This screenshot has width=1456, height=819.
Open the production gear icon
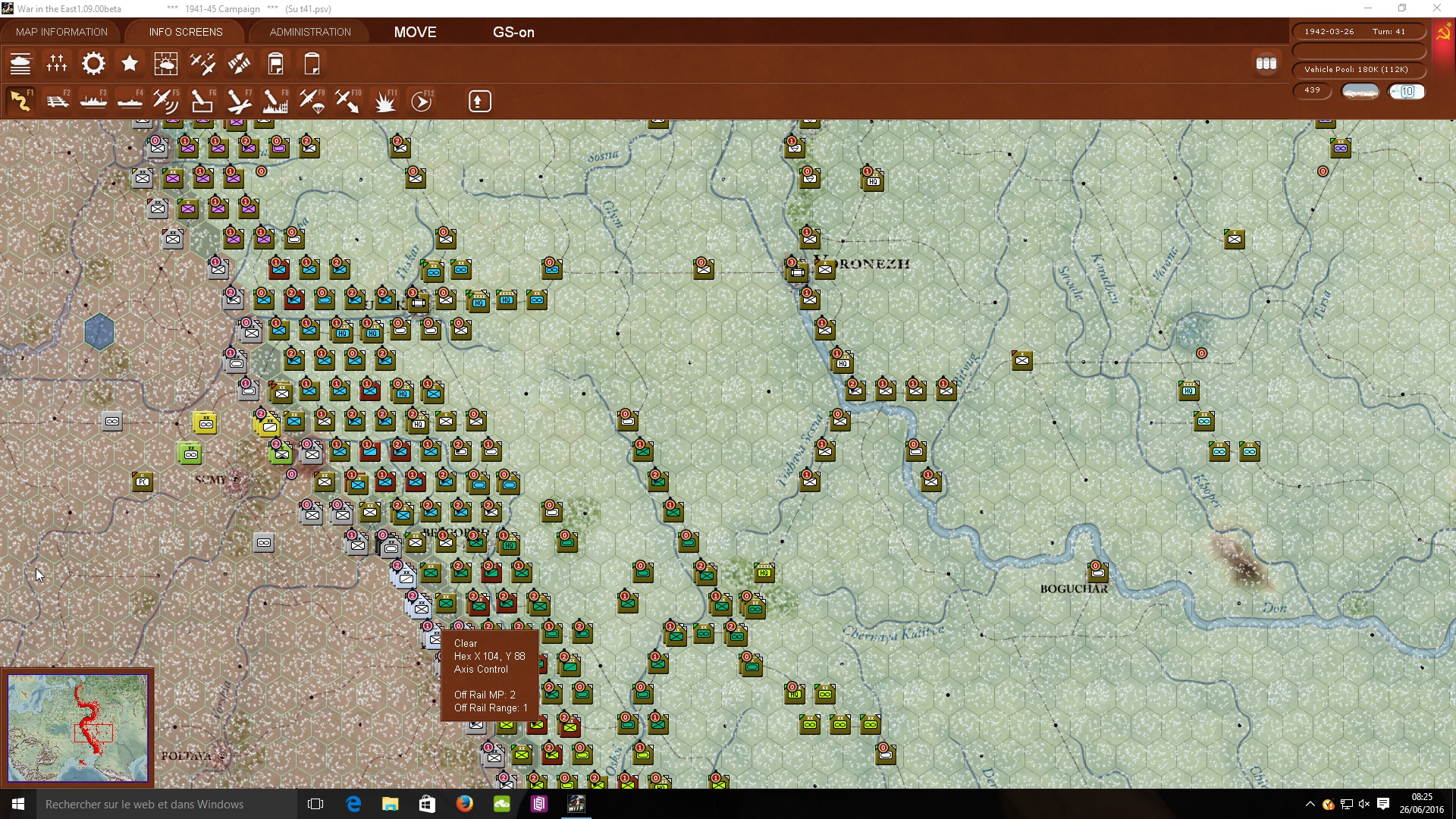[93, 64]
